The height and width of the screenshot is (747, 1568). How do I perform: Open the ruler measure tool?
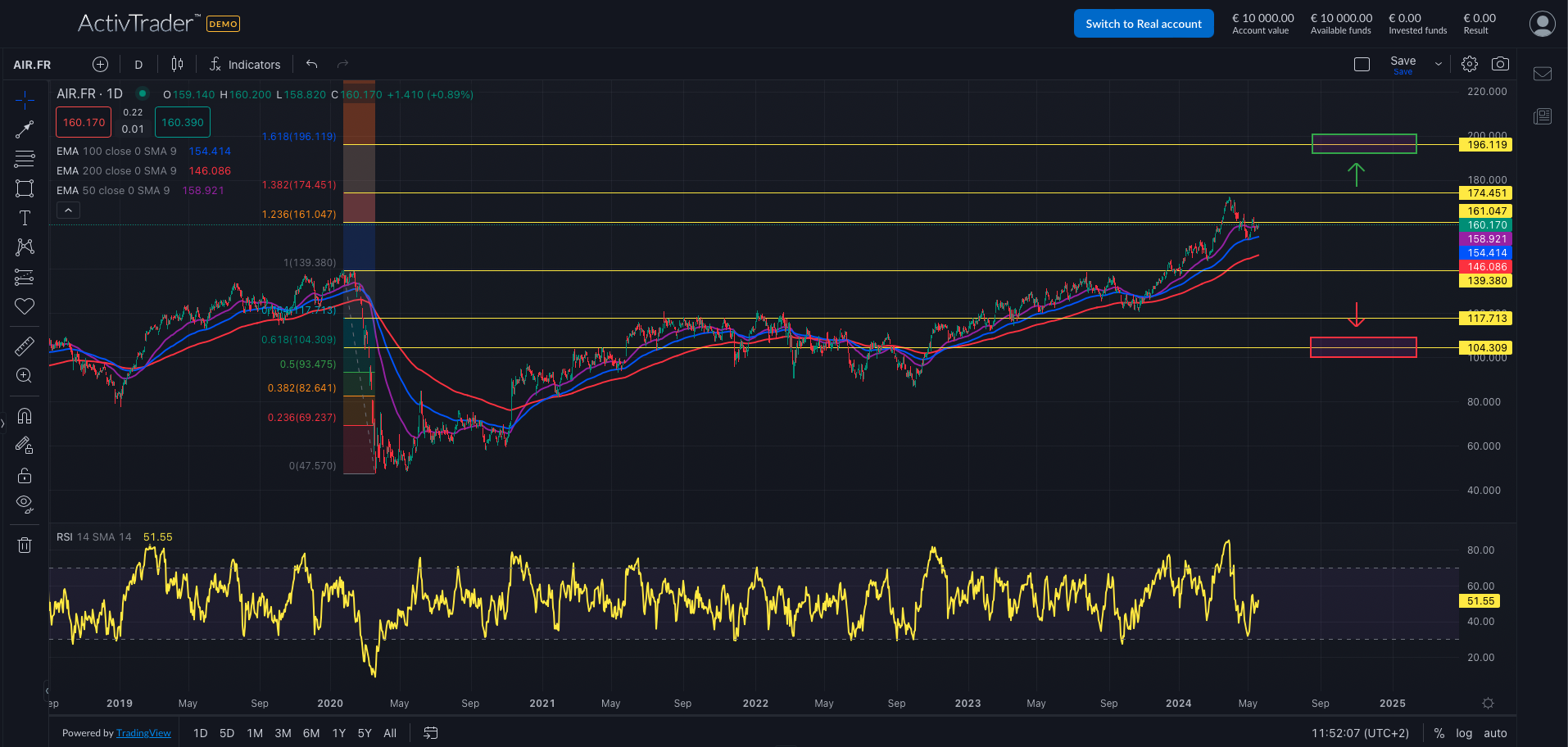[25, 346]
